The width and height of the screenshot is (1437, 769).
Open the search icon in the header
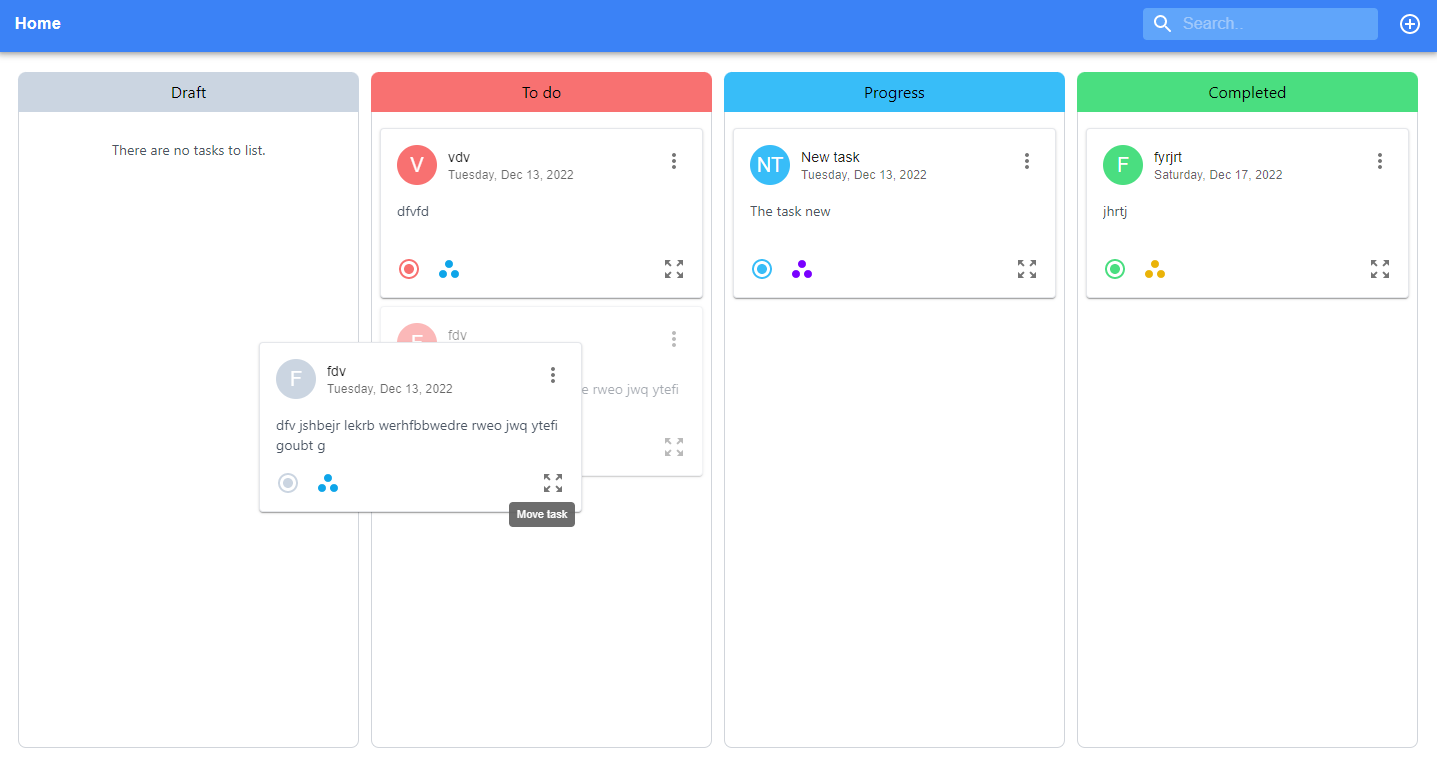(x=1162, y=23)
